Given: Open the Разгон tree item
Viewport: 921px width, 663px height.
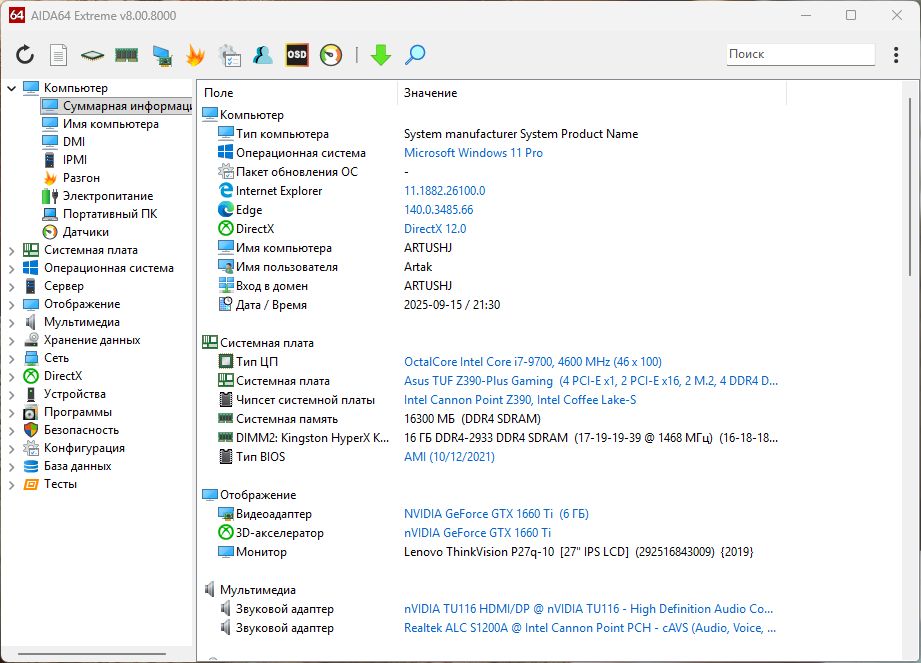Looking at the screenshot, I should click(x=81, y=178).
